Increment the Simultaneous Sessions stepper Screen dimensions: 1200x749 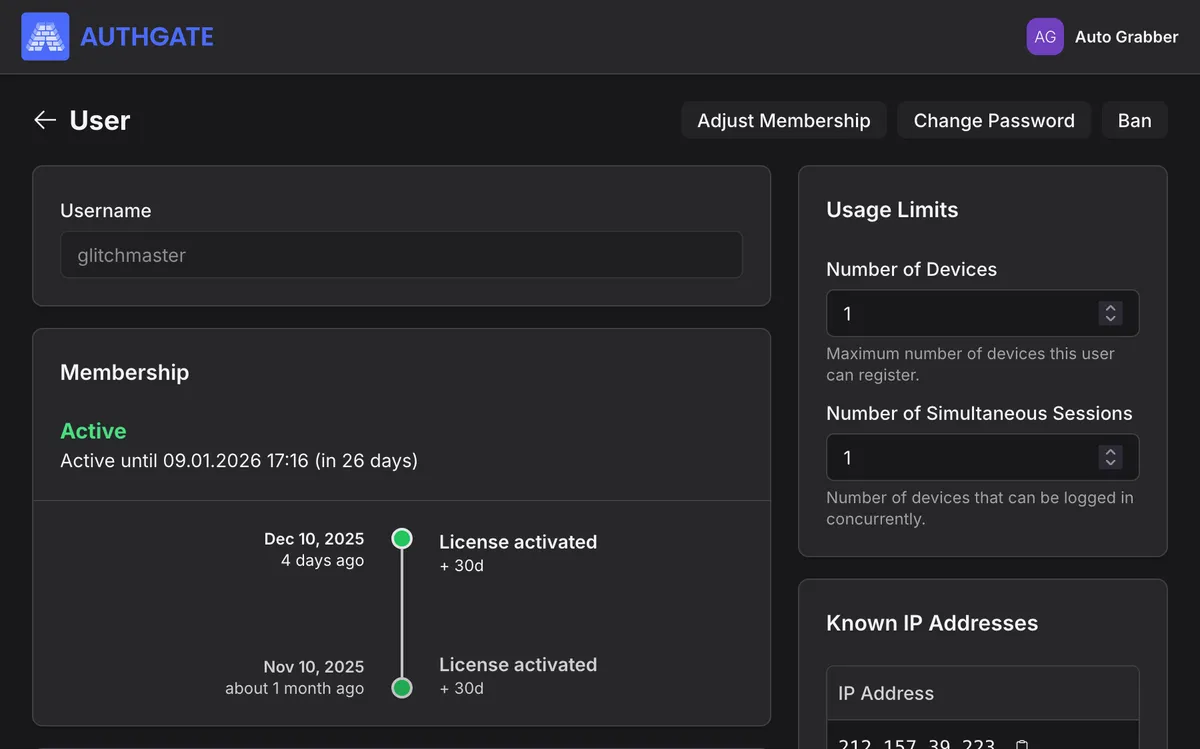(x=1110, y=452)
